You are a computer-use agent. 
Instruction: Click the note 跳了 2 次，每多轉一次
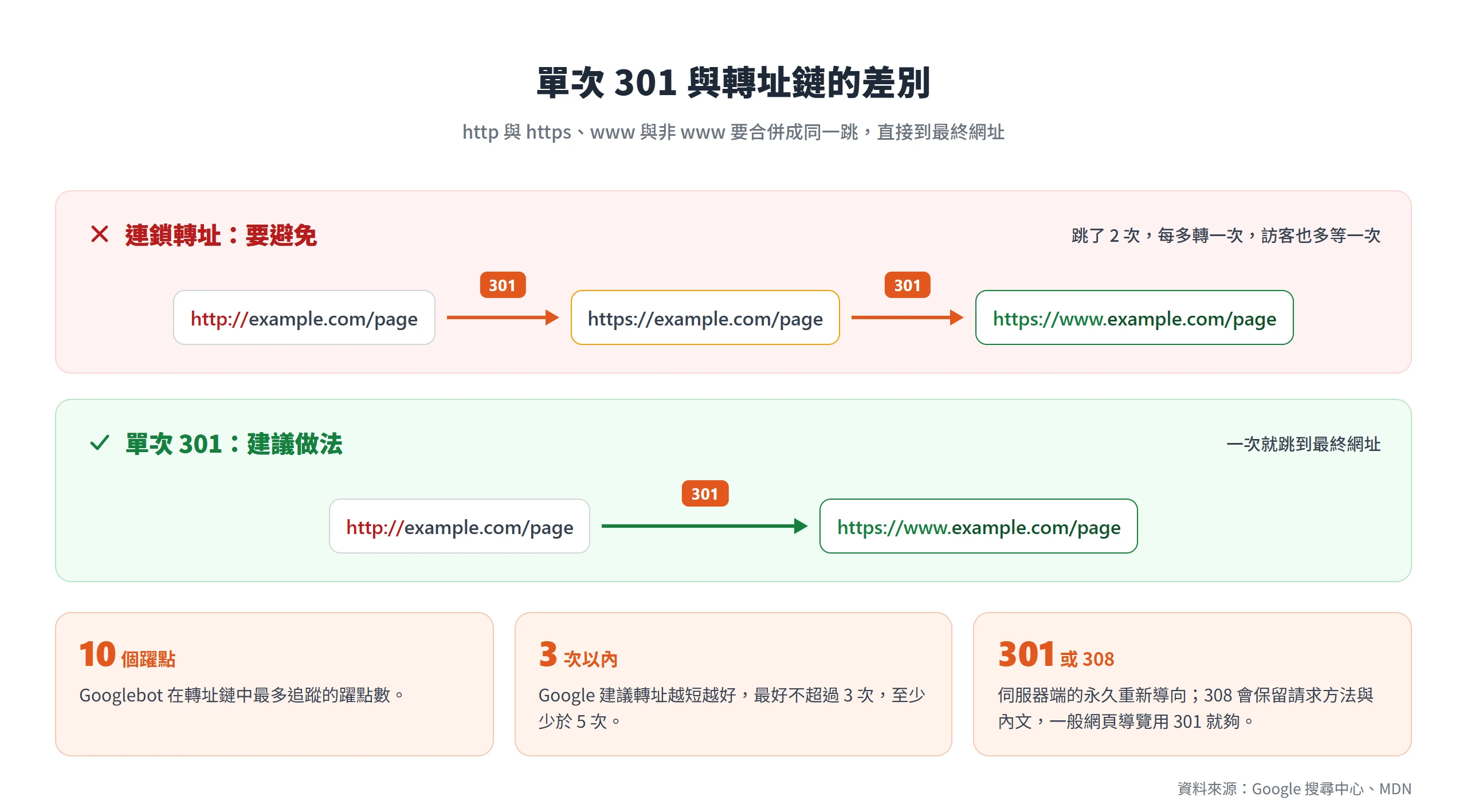pyautogui.click(x=1226, y=235)
